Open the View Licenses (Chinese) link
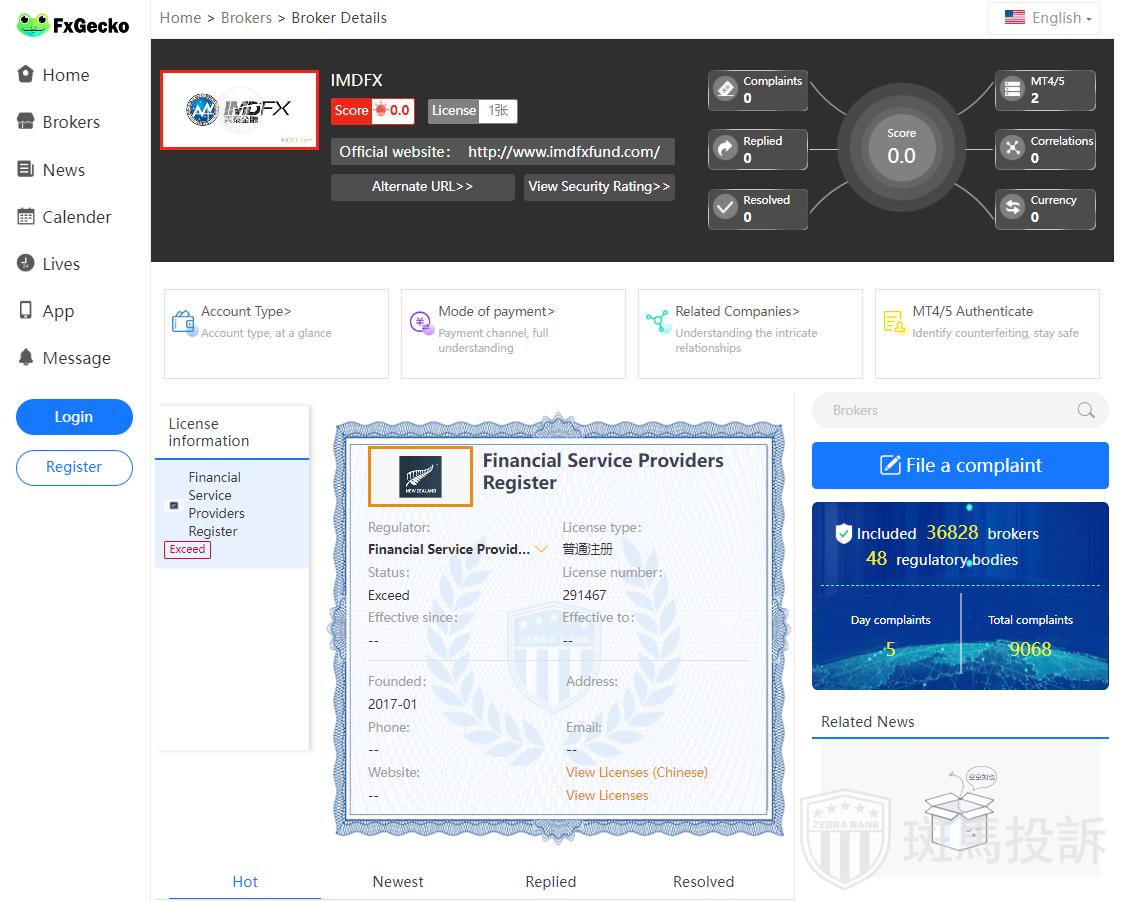The width and height of the screenshot is (1125, 902). point(636,772)
